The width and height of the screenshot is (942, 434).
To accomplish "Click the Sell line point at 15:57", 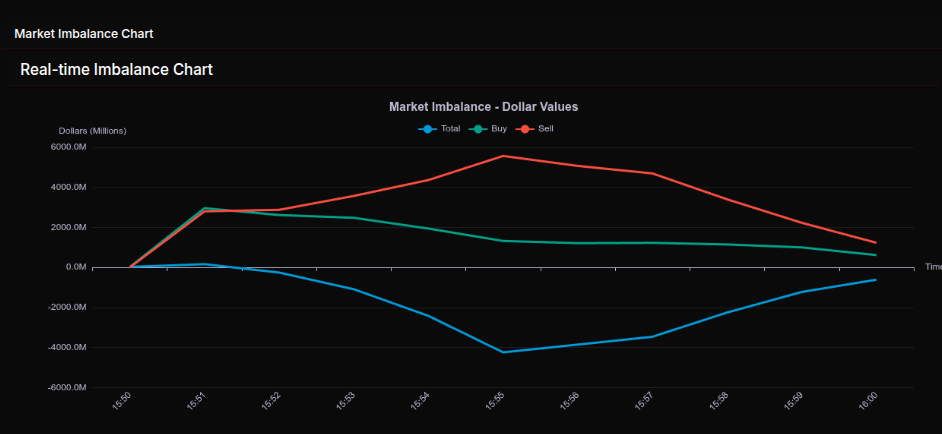I will pyautogui.click(x=653, y=174).
